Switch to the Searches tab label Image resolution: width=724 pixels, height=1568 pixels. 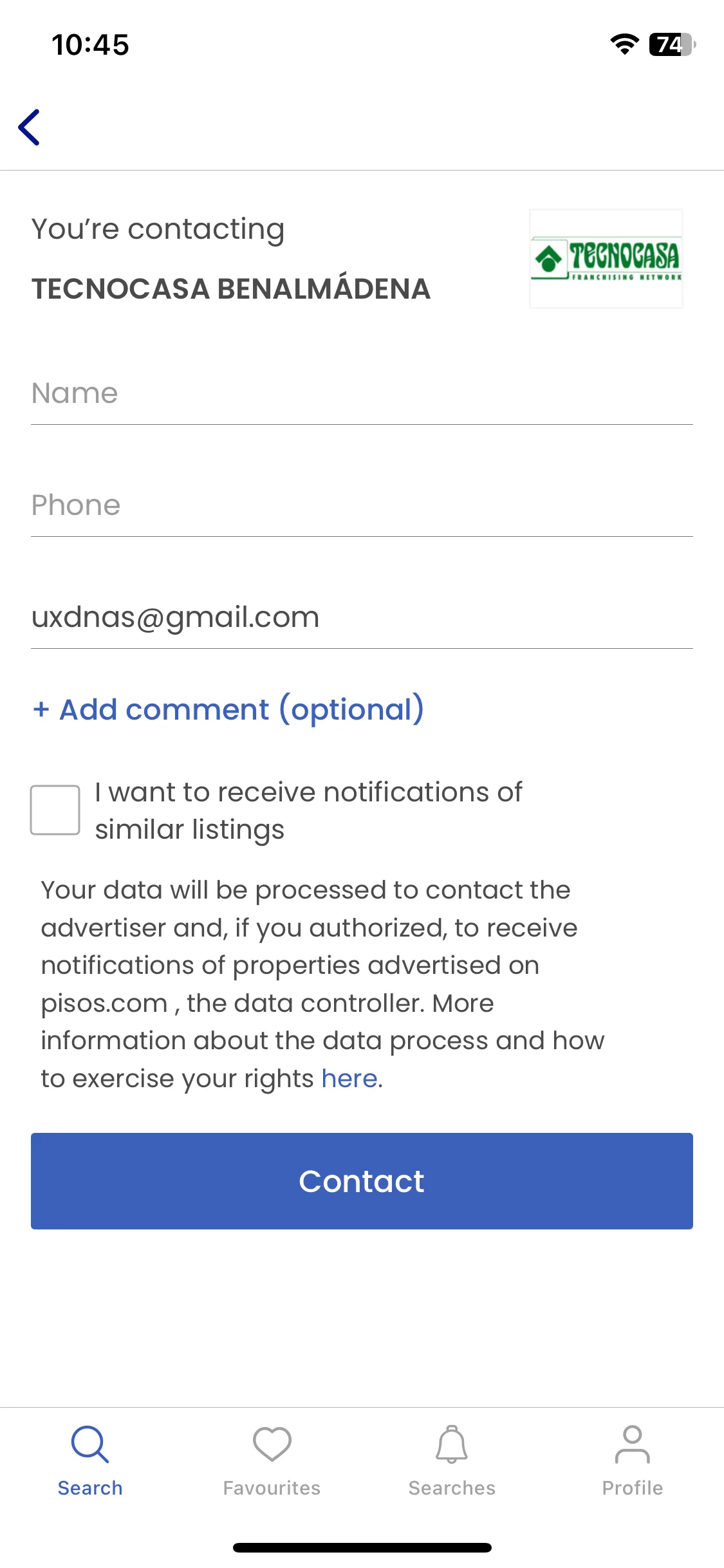point(452,1488)
